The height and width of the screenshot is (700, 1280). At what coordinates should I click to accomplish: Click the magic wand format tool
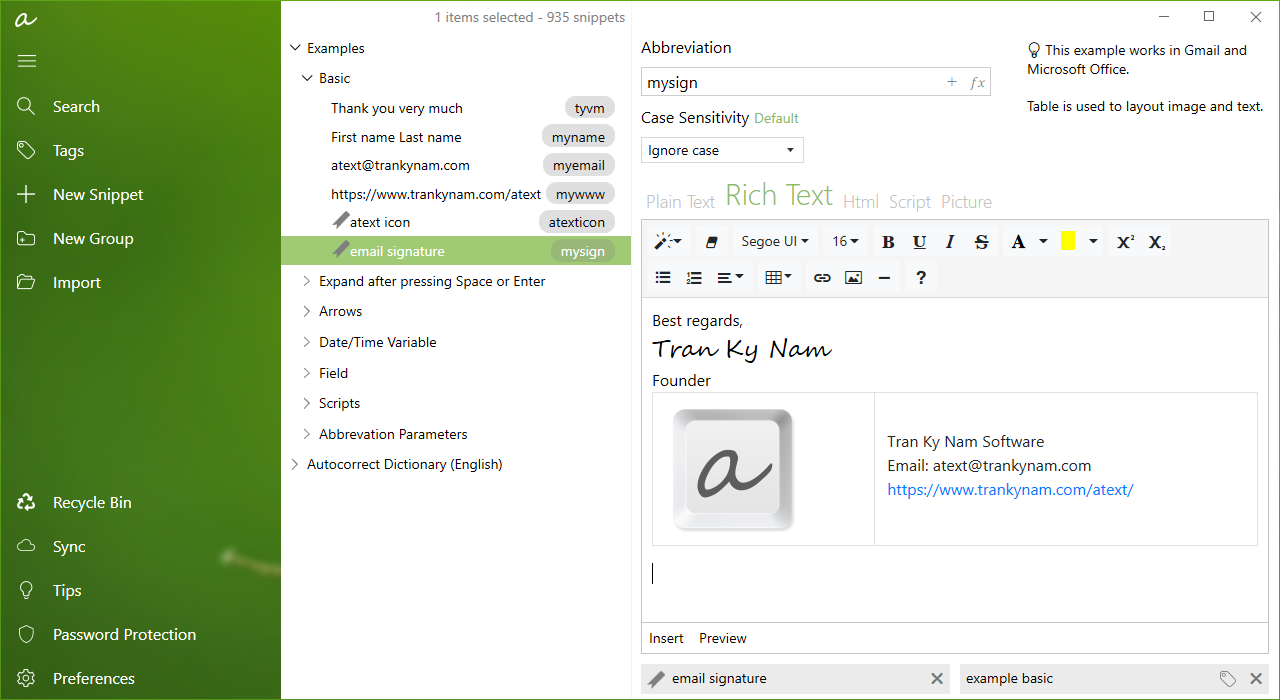point(667,241)
